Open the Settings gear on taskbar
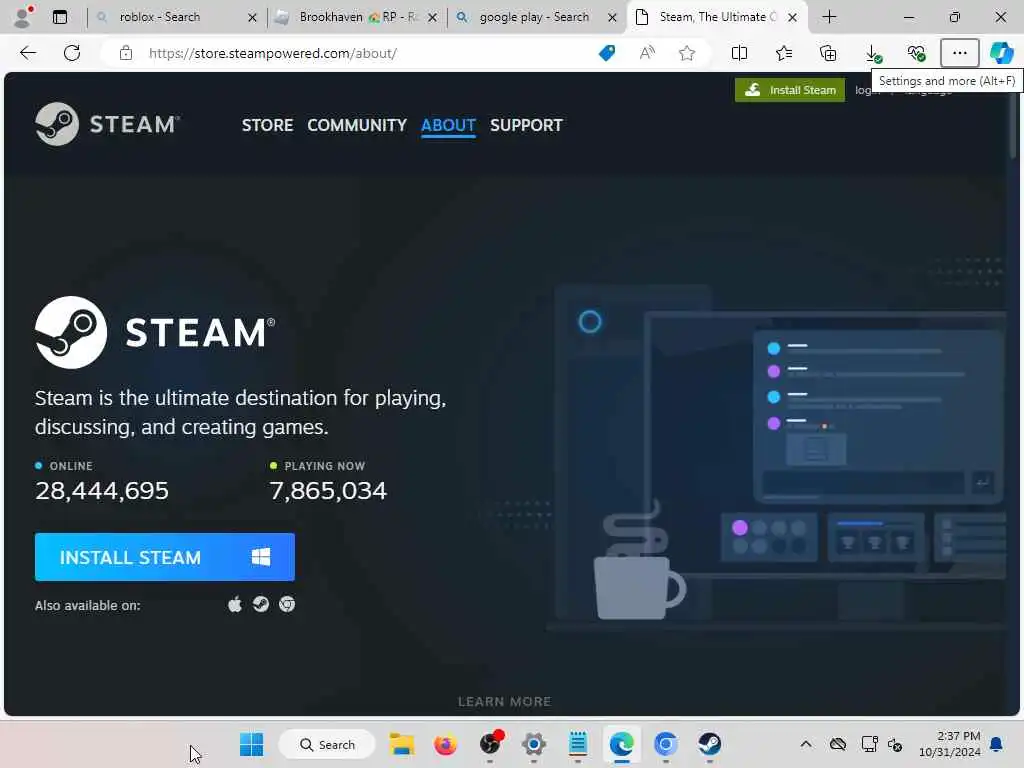1024x768 pixels. (x=534, y=744)
